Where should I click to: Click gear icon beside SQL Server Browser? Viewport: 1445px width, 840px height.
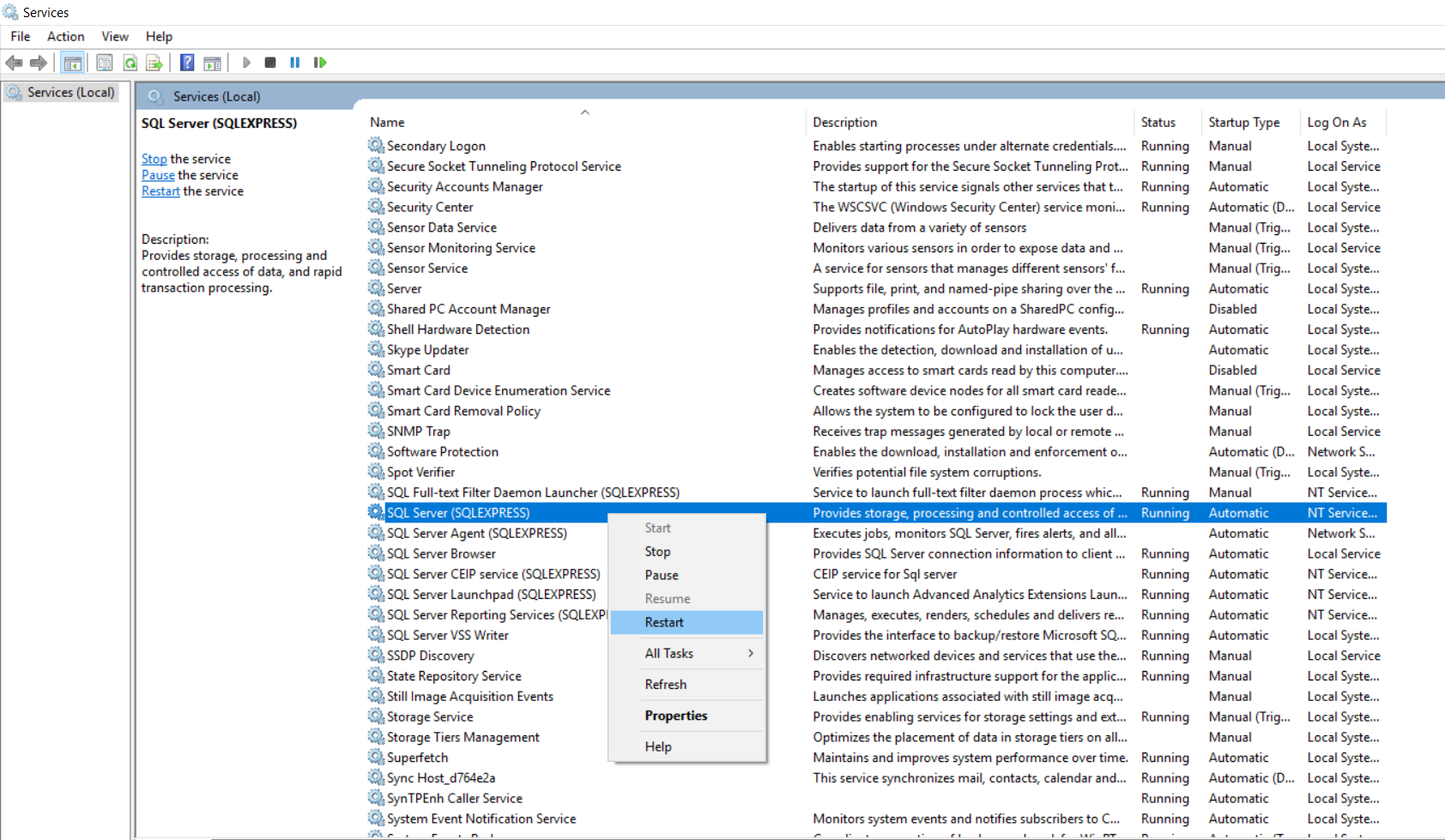(376, 553)
